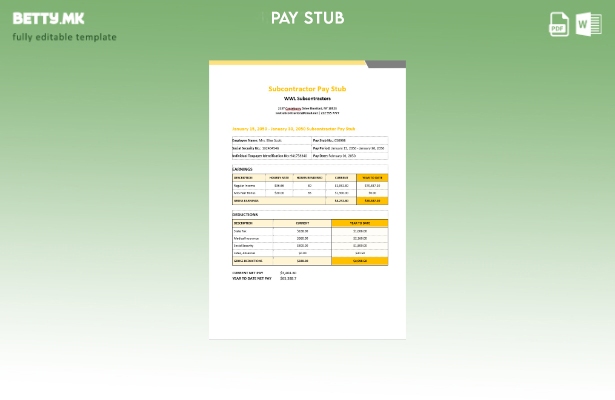Click the DEDUCTIONS section heading

(x=245, y=214)
